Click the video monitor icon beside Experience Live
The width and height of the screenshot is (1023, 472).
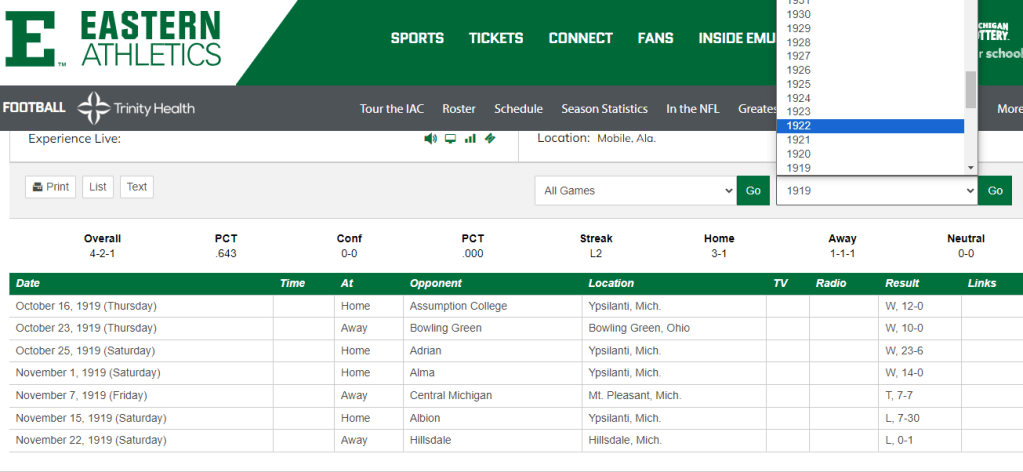click(x=450, y=139)
